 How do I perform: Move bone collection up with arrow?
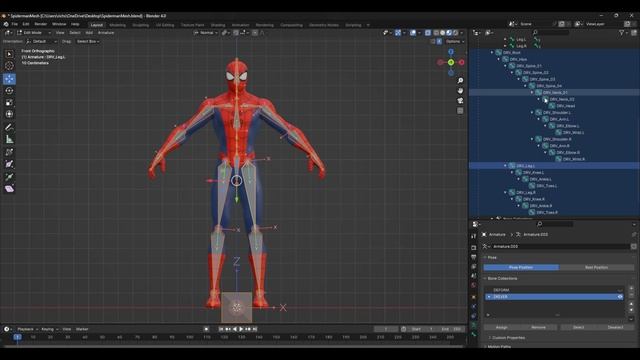point(631,304)
